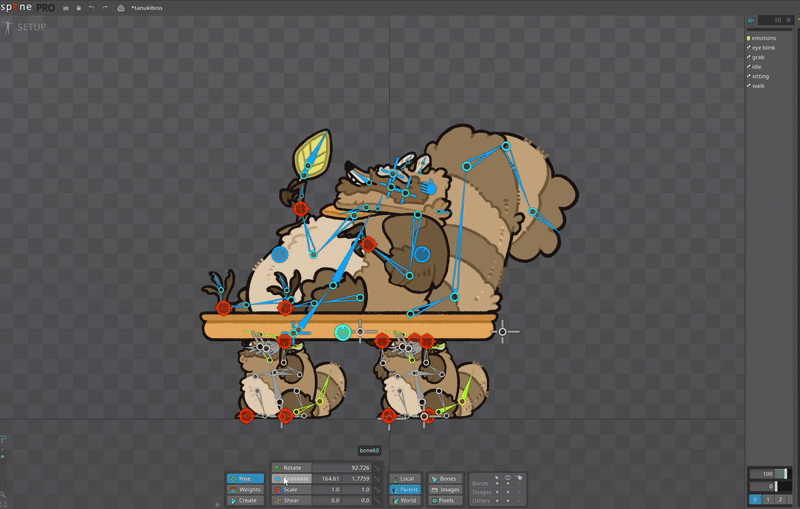Switch axes to Parent
The height and width of the screenshot is (509, 800).
coord(405,490)
